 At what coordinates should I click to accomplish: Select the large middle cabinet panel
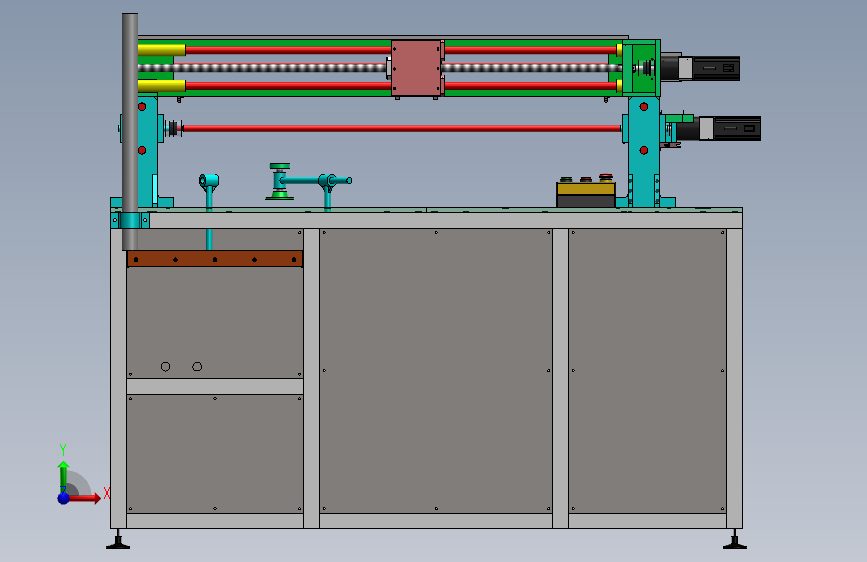pyautogui.click(x=436, y=371)
